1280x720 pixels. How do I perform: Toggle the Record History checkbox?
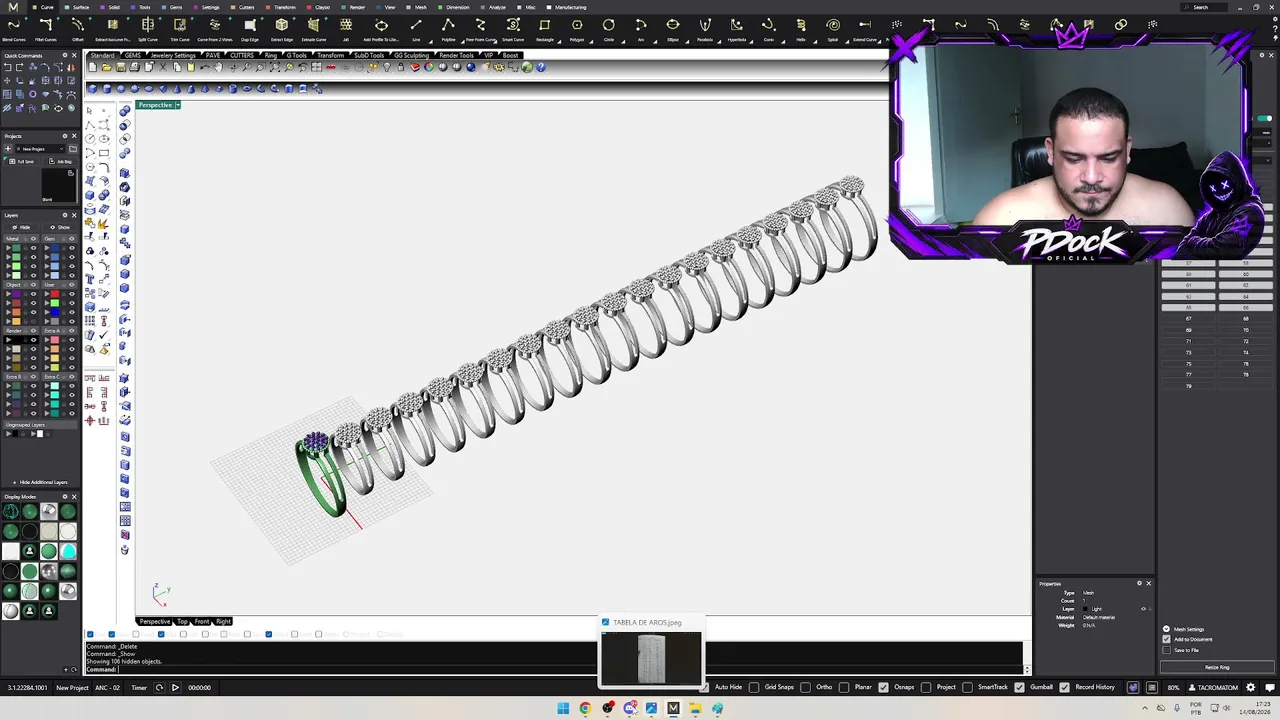tap(1065, 688)
